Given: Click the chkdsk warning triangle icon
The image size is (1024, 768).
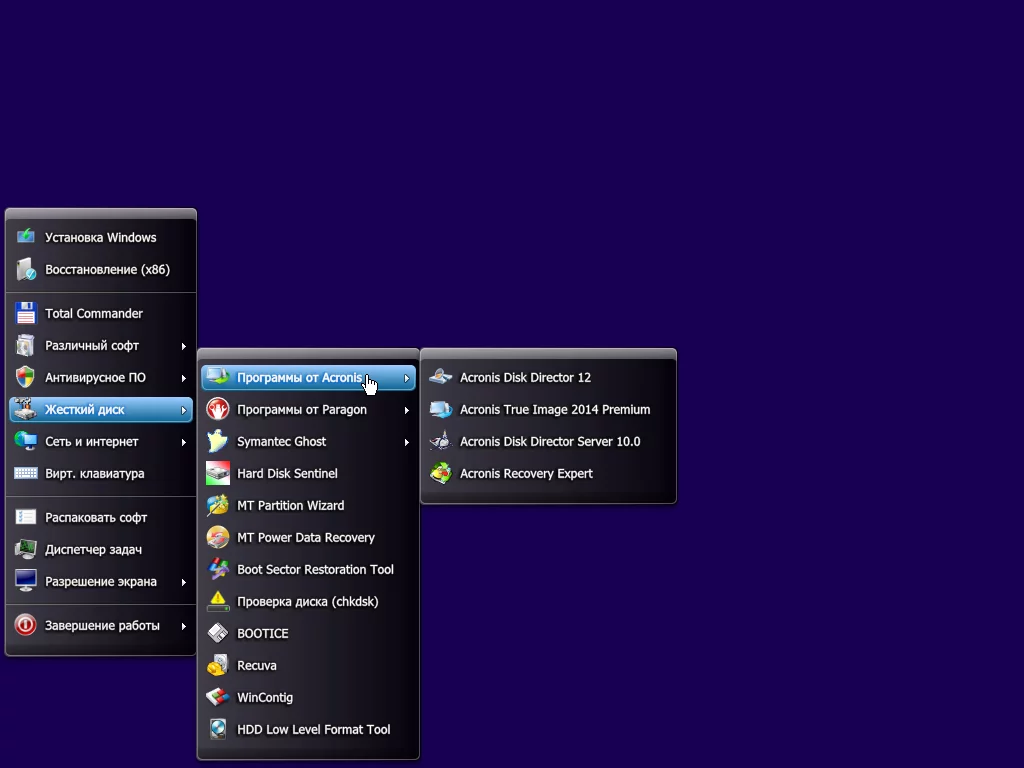Looking at the screenshot, I should point(217,601).
